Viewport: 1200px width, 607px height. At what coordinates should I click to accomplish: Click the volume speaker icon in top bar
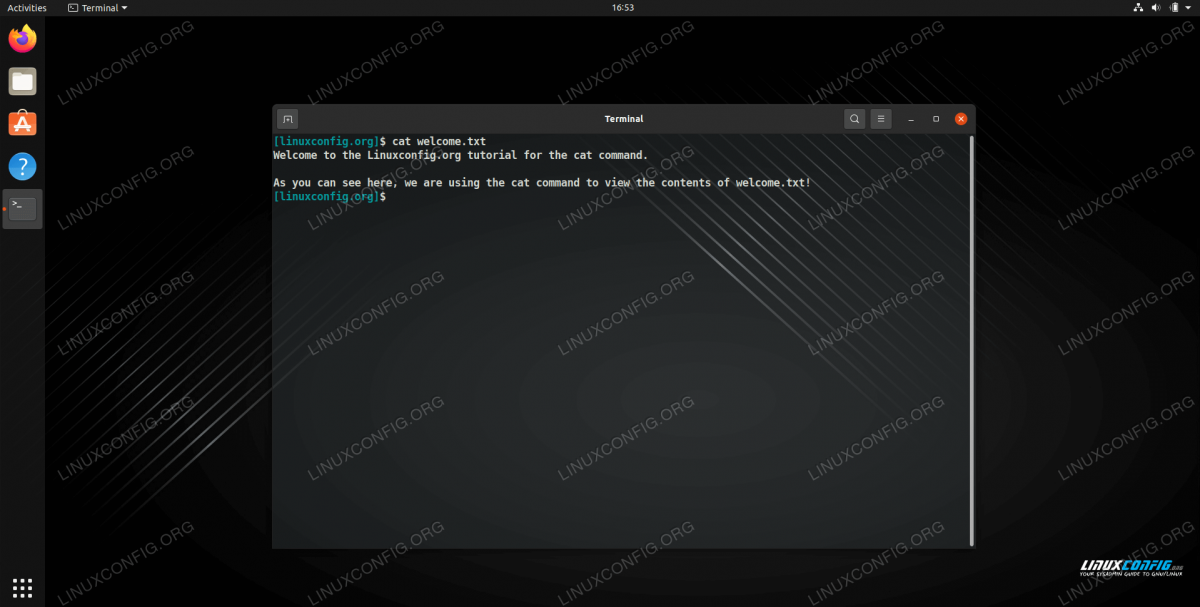1155,8
